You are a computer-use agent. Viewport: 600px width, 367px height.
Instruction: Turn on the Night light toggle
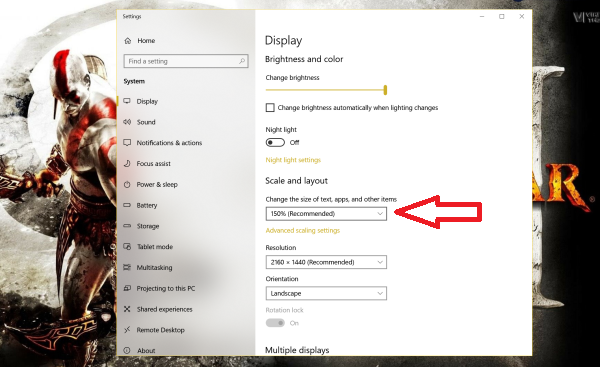click(x=275, y=142)
